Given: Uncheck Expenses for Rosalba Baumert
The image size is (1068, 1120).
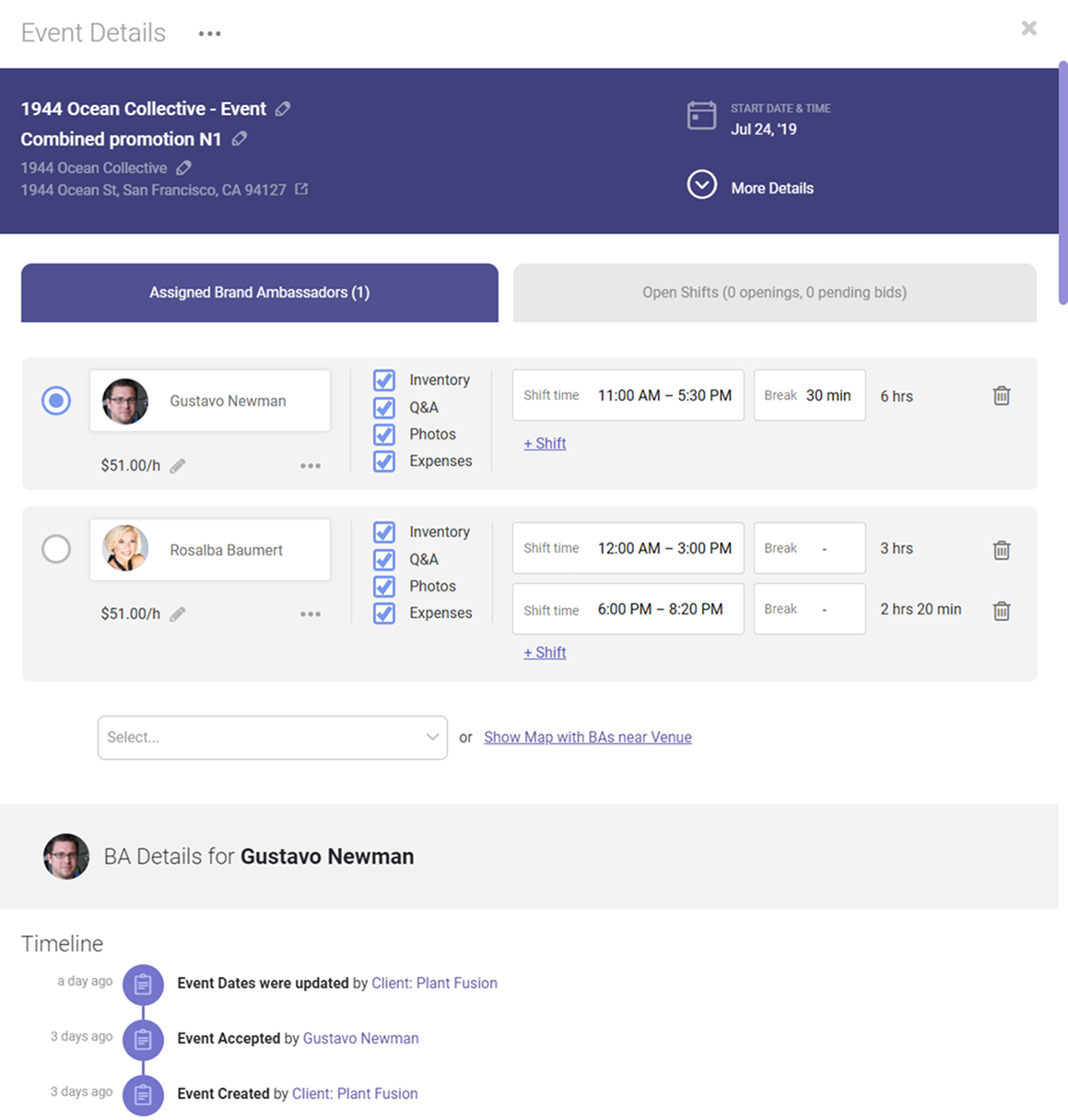Looking at the screenshot, I should pos(384,613).
